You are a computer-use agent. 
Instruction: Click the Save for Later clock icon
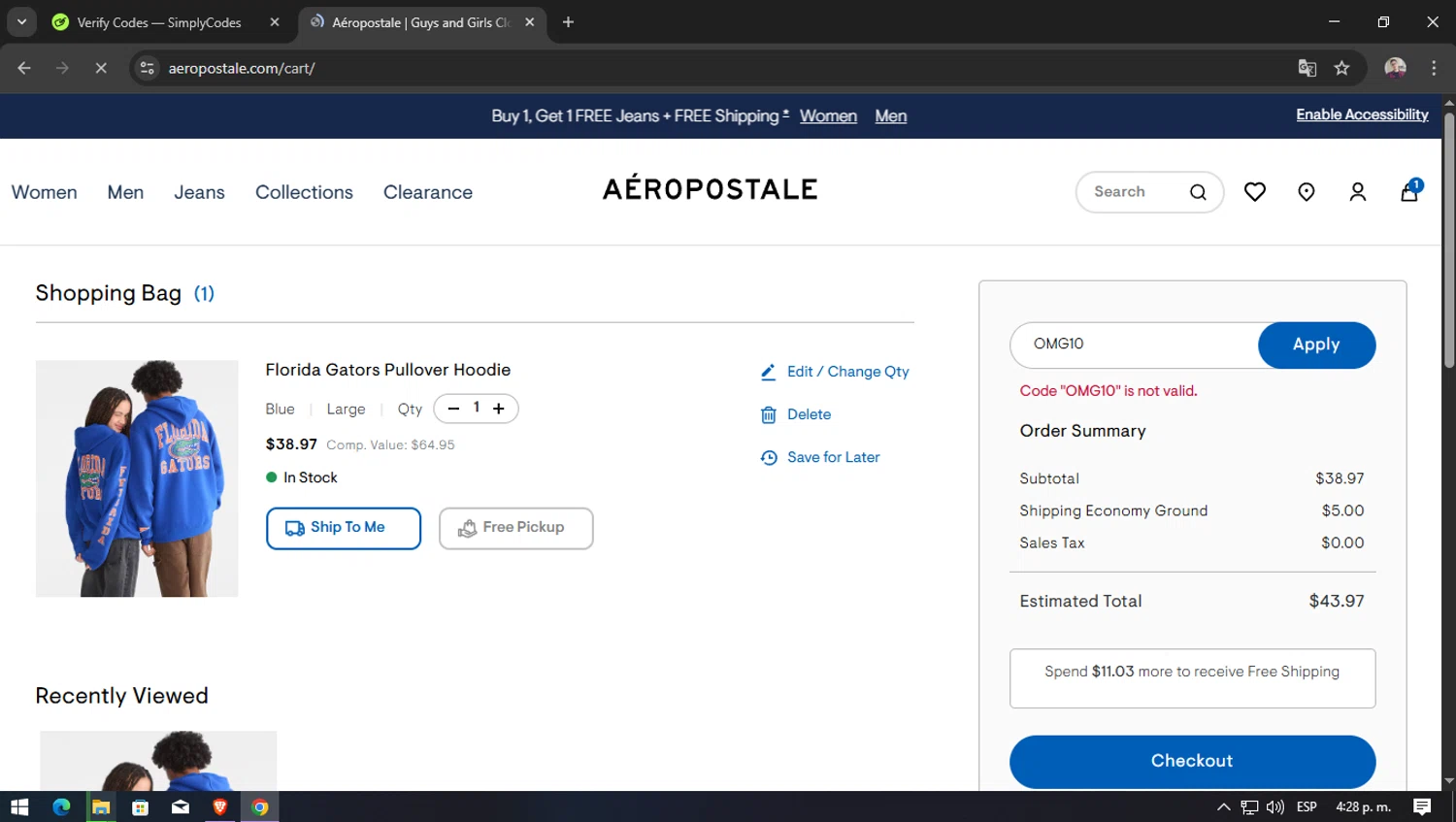(769, 457)
